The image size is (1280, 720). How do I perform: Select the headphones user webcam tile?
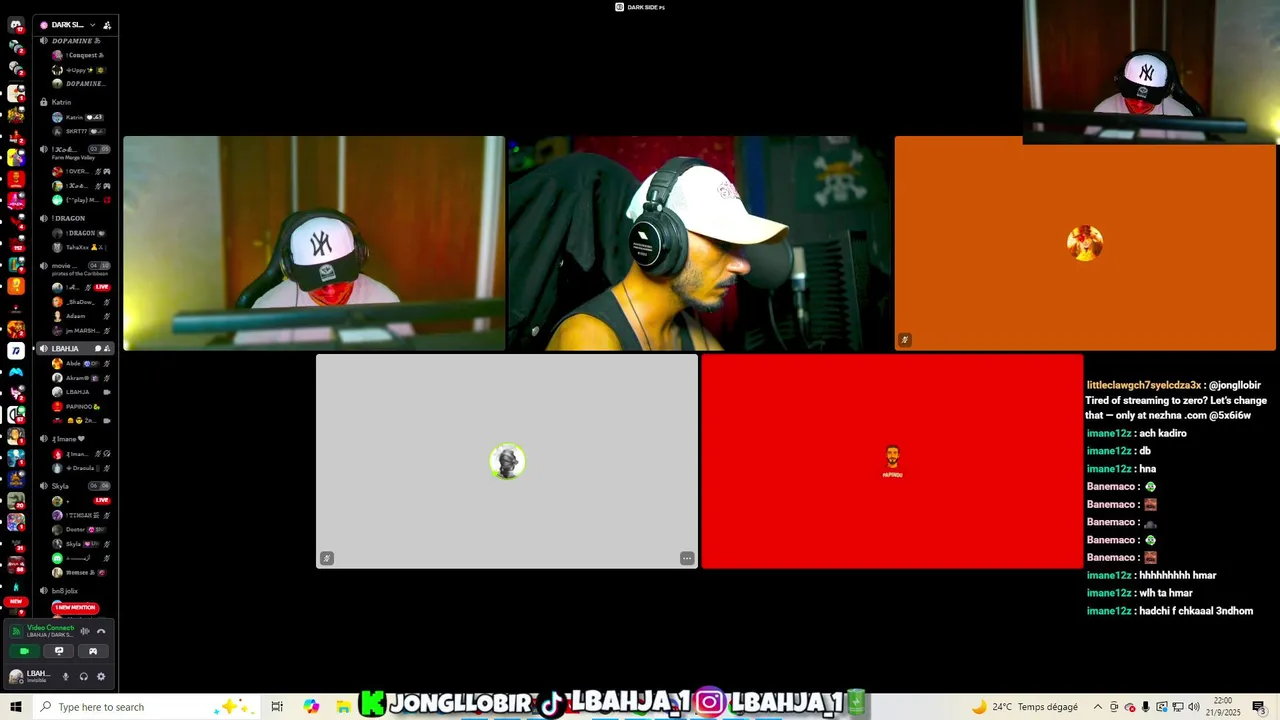pyautogui.click(x=700, y=243)
